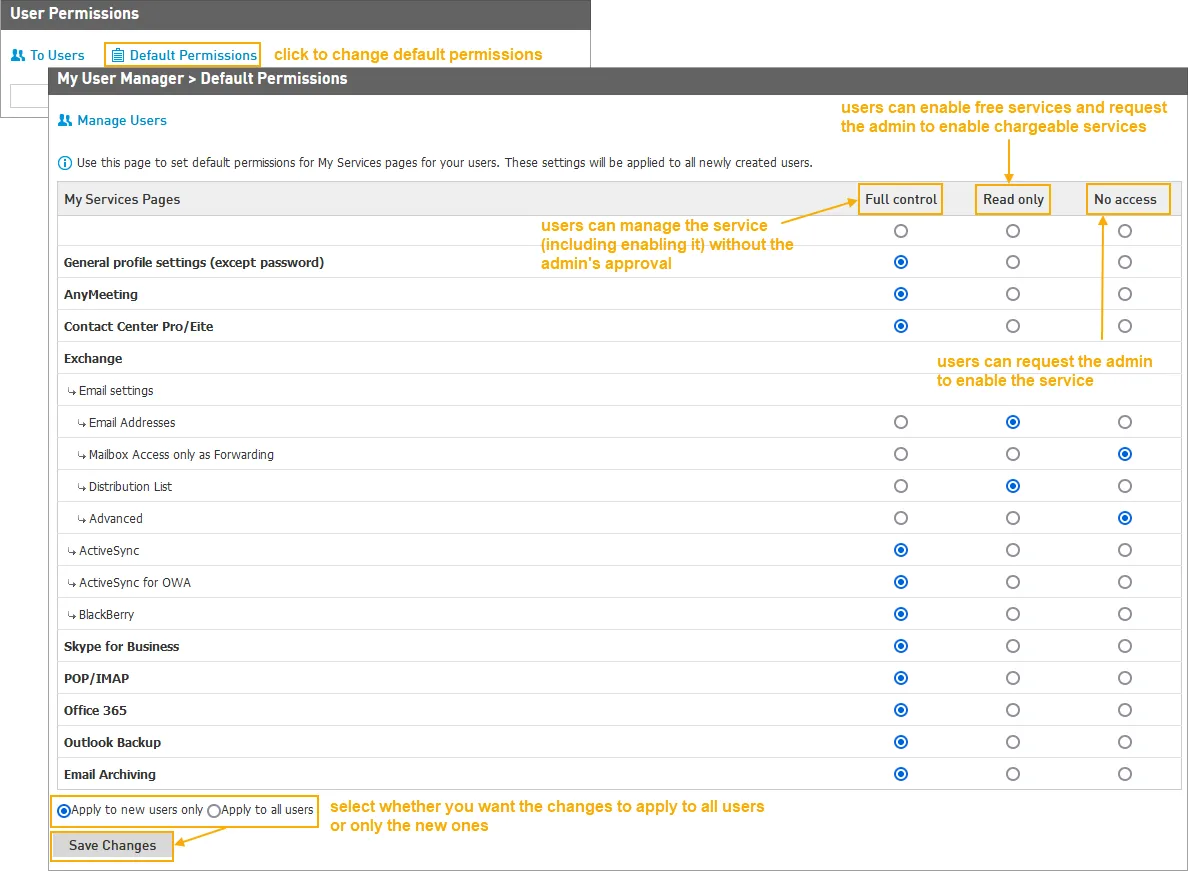Choose No access for Contact Center Pro/Eite

(1124, 326)
